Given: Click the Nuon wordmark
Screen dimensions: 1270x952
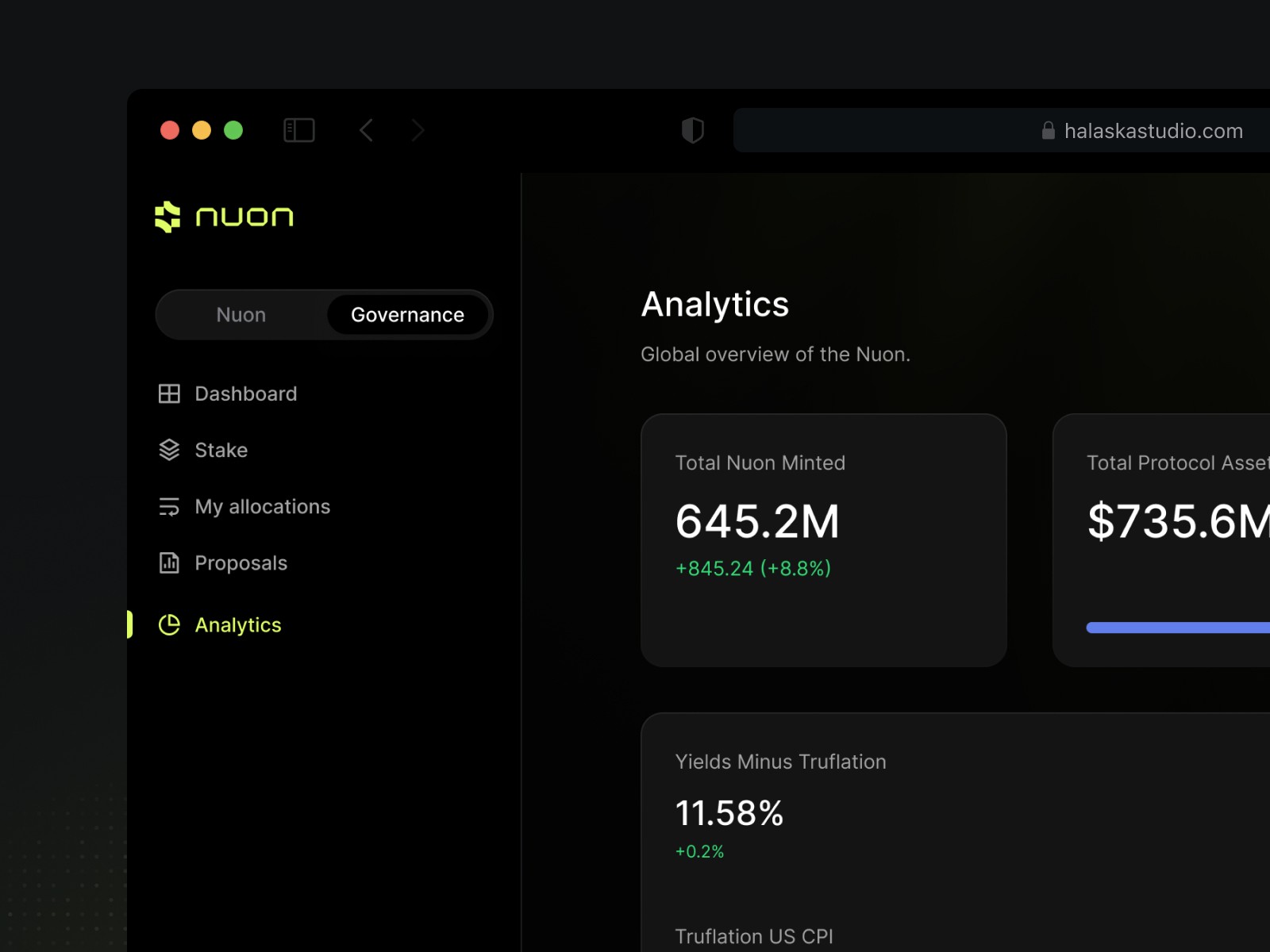Looking at the screenshot, I should 244,217.
